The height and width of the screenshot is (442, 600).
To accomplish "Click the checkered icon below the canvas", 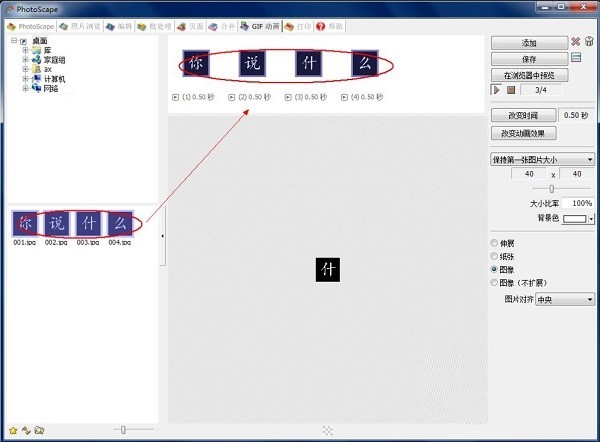I will tap(328, 431).
